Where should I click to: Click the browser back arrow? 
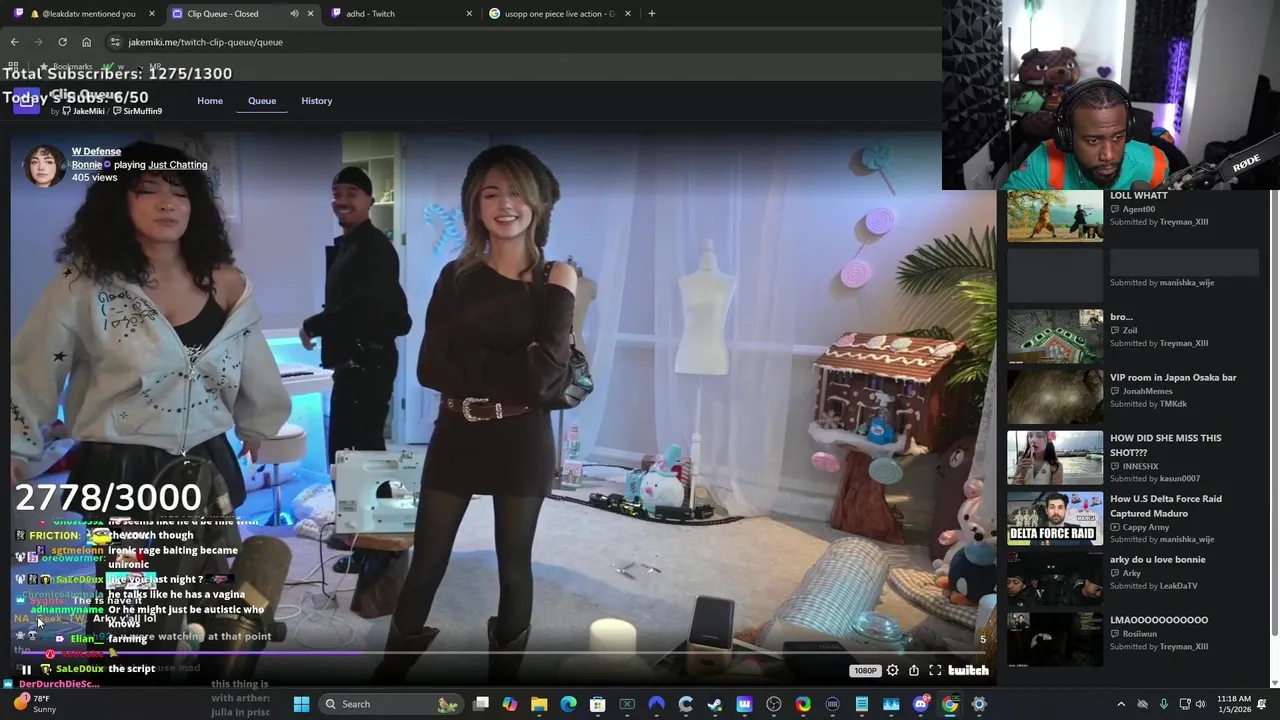tap(14, 42)
